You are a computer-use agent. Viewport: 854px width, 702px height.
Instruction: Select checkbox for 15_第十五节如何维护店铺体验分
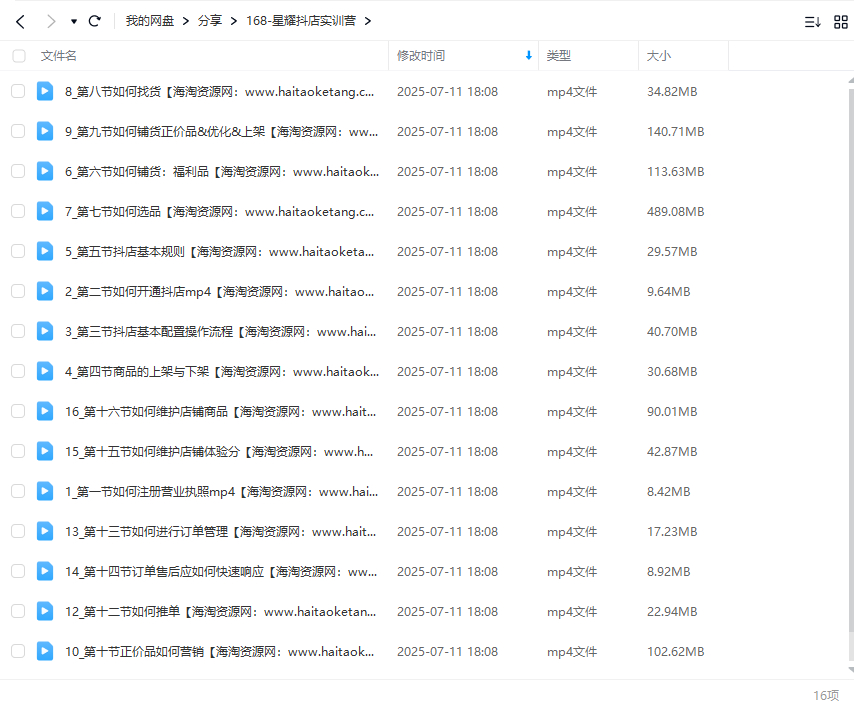click(18, 451)
